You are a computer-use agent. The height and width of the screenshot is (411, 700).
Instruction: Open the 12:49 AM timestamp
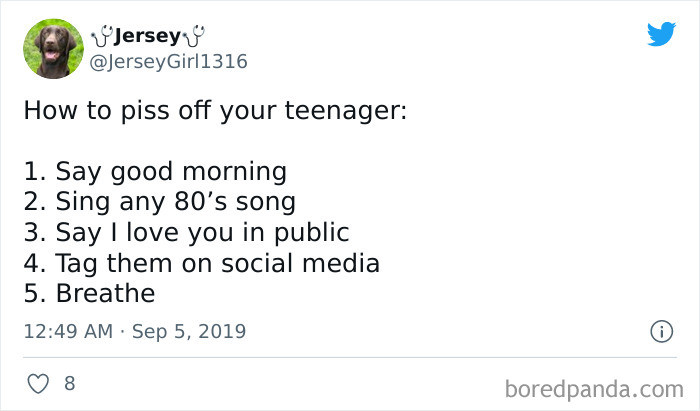pos(68,331)
